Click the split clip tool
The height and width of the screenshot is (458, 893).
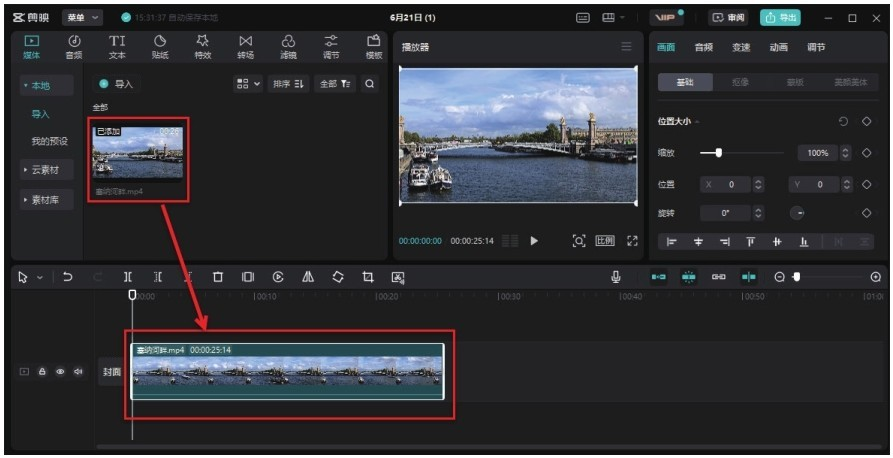click(128, 277)
